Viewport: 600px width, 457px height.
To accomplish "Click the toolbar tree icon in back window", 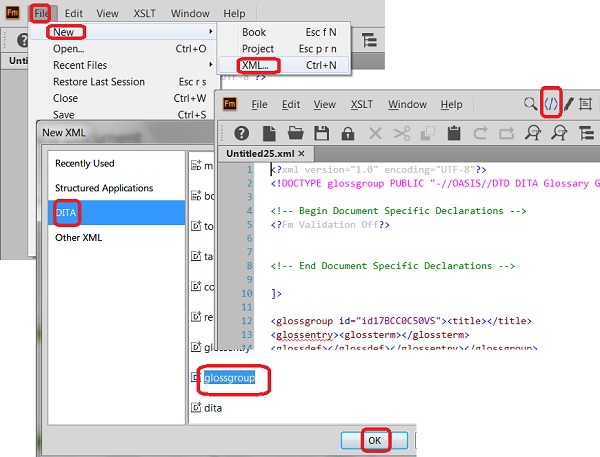I will click(369, 40).
